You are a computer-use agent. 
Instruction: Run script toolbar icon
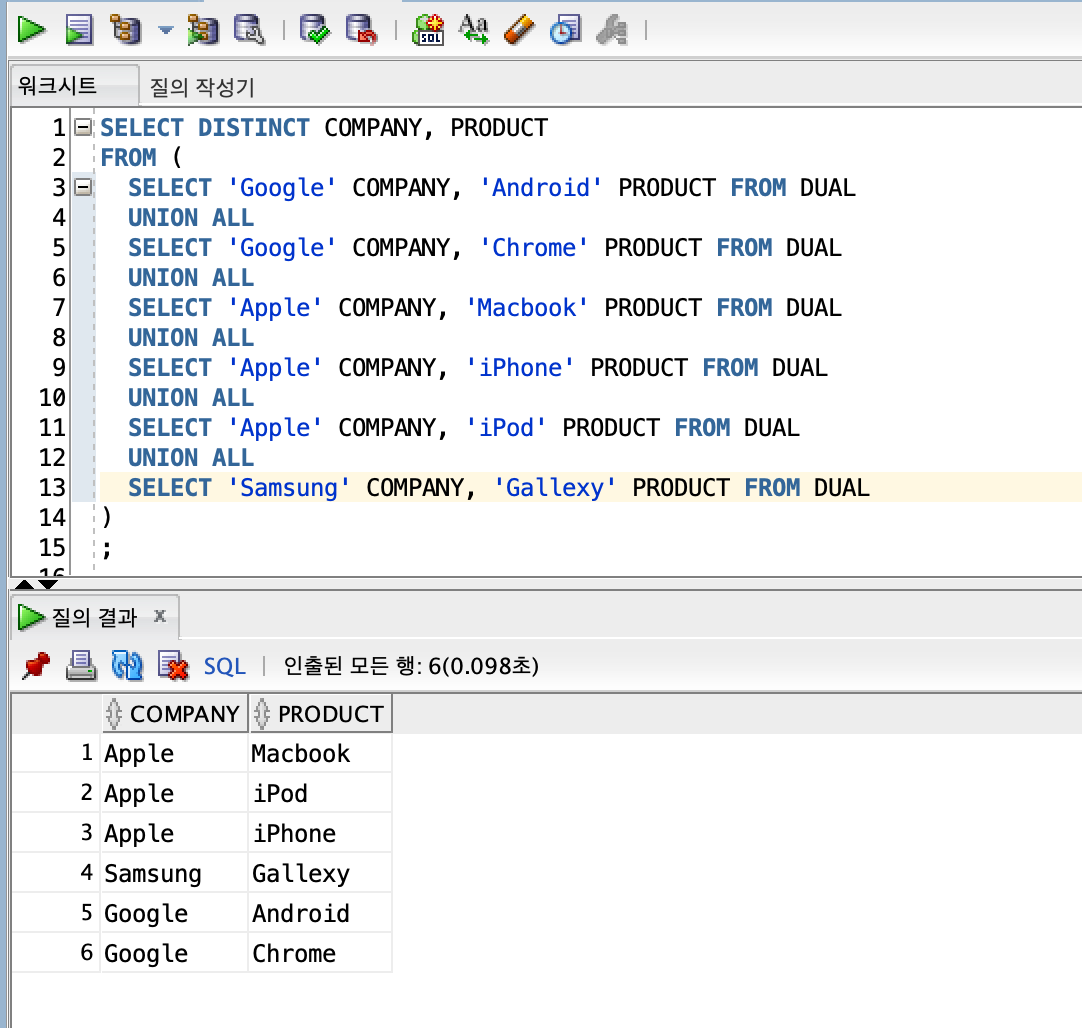tap(79, 30)
